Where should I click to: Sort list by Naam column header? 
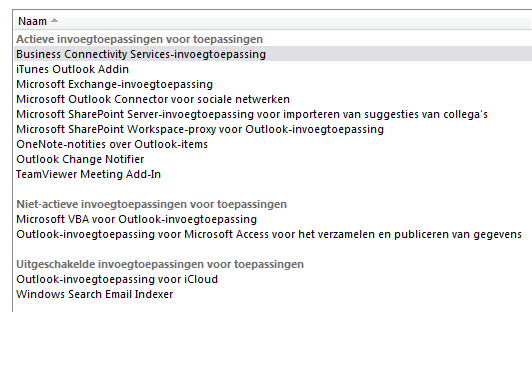click(x=273, y=21)
